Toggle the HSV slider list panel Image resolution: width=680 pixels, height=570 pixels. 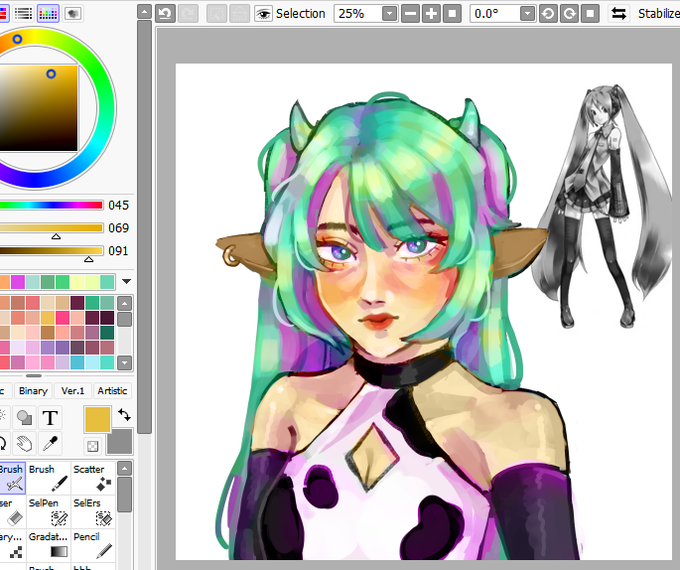[x=23, y=14]
